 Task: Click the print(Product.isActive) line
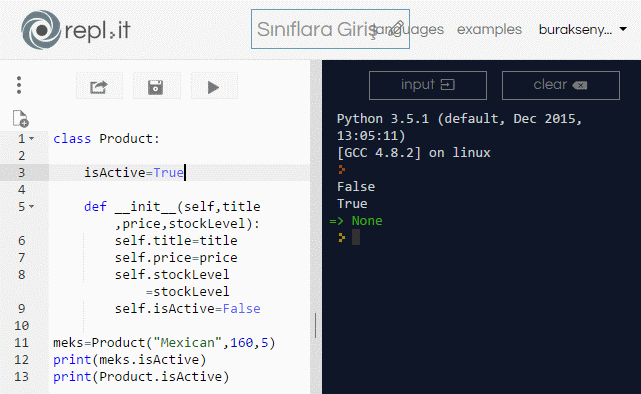[141, 376]
